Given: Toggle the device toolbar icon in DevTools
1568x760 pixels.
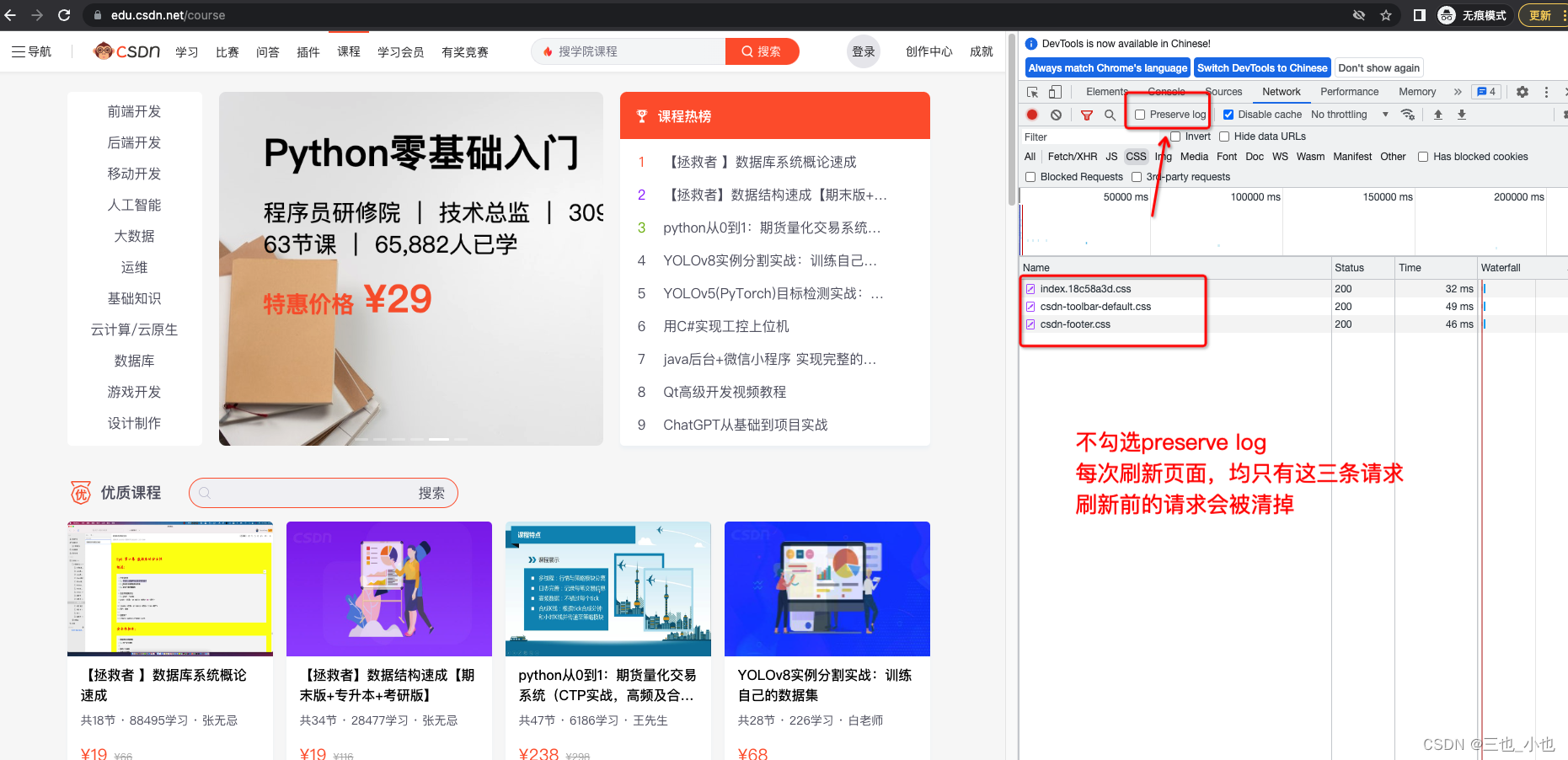Looking at the screenshot, I should click(x=1055, y=92).
